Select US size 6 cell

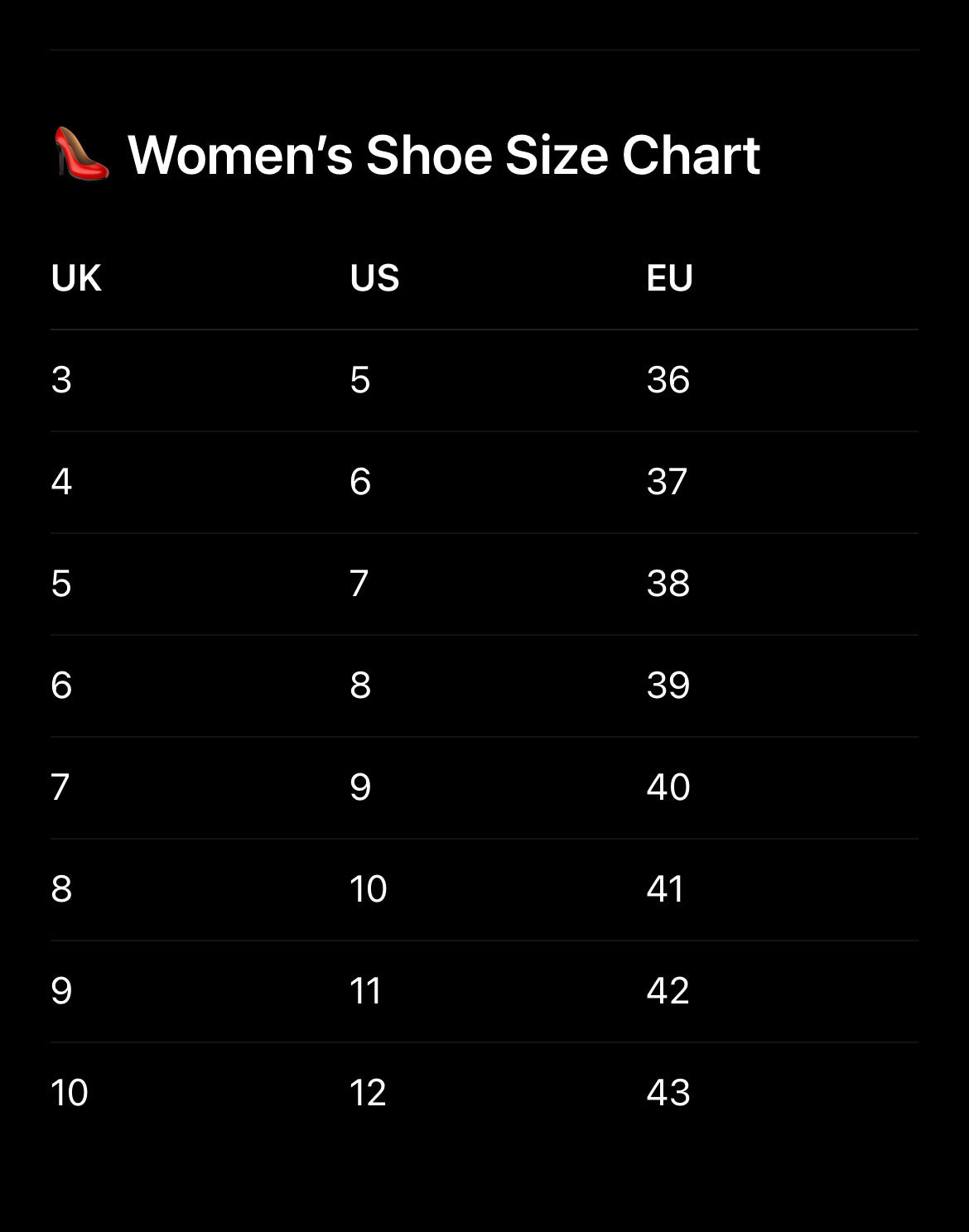(x=360, y=482)
